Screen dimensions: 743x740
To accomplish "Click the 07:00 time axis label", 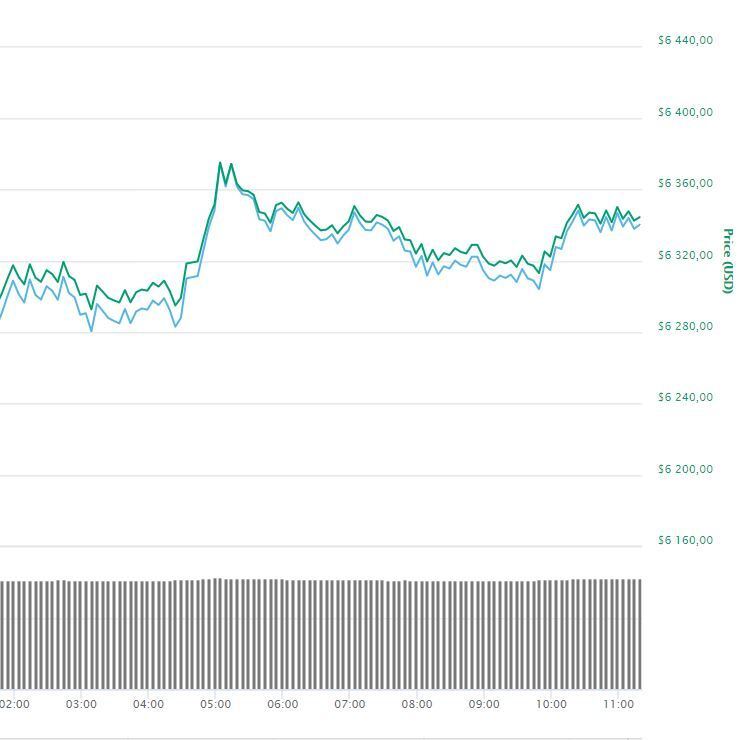I will point(349,704).
